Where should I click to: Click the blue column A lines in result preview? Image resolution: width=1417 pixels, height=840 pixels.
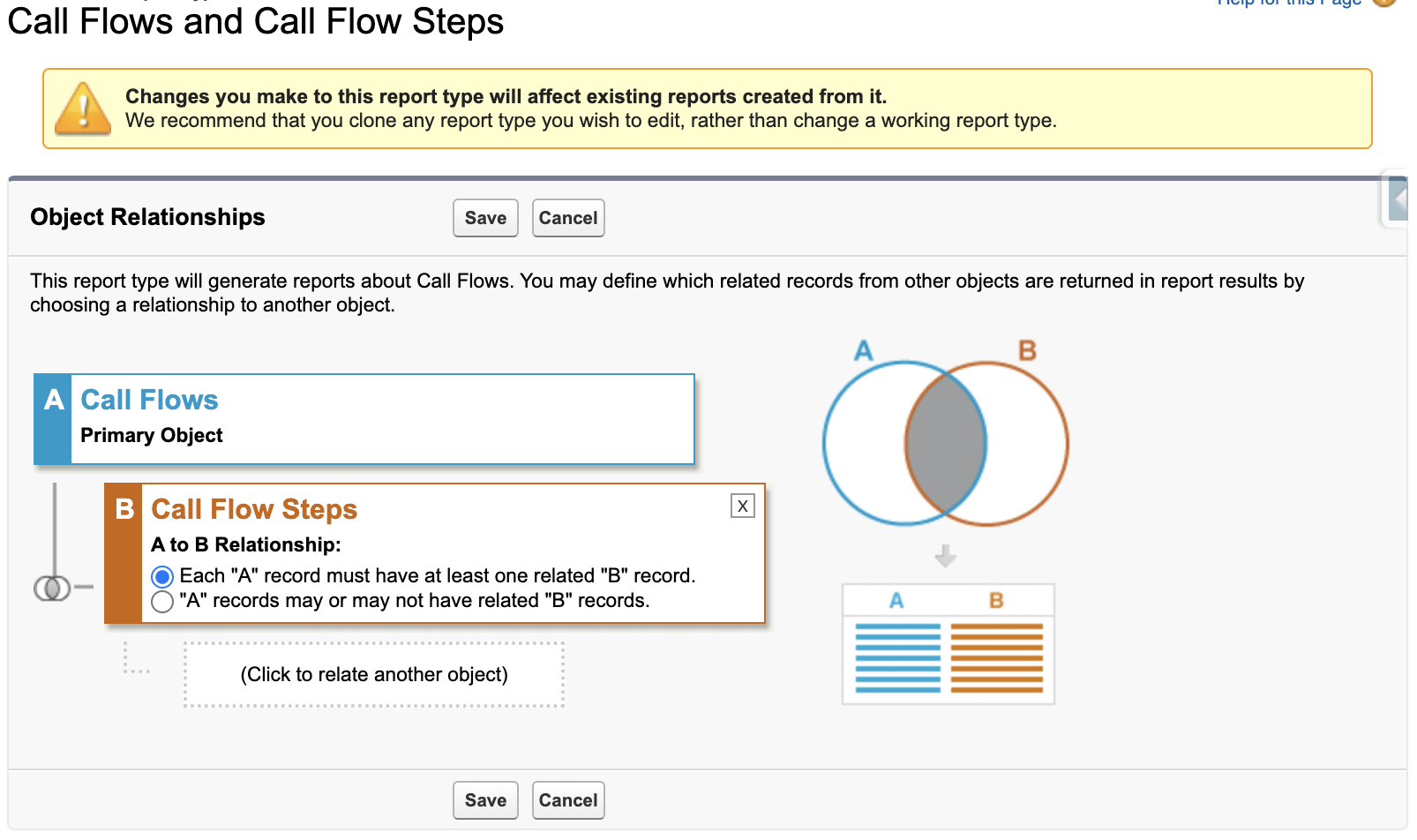coord(897,658)
